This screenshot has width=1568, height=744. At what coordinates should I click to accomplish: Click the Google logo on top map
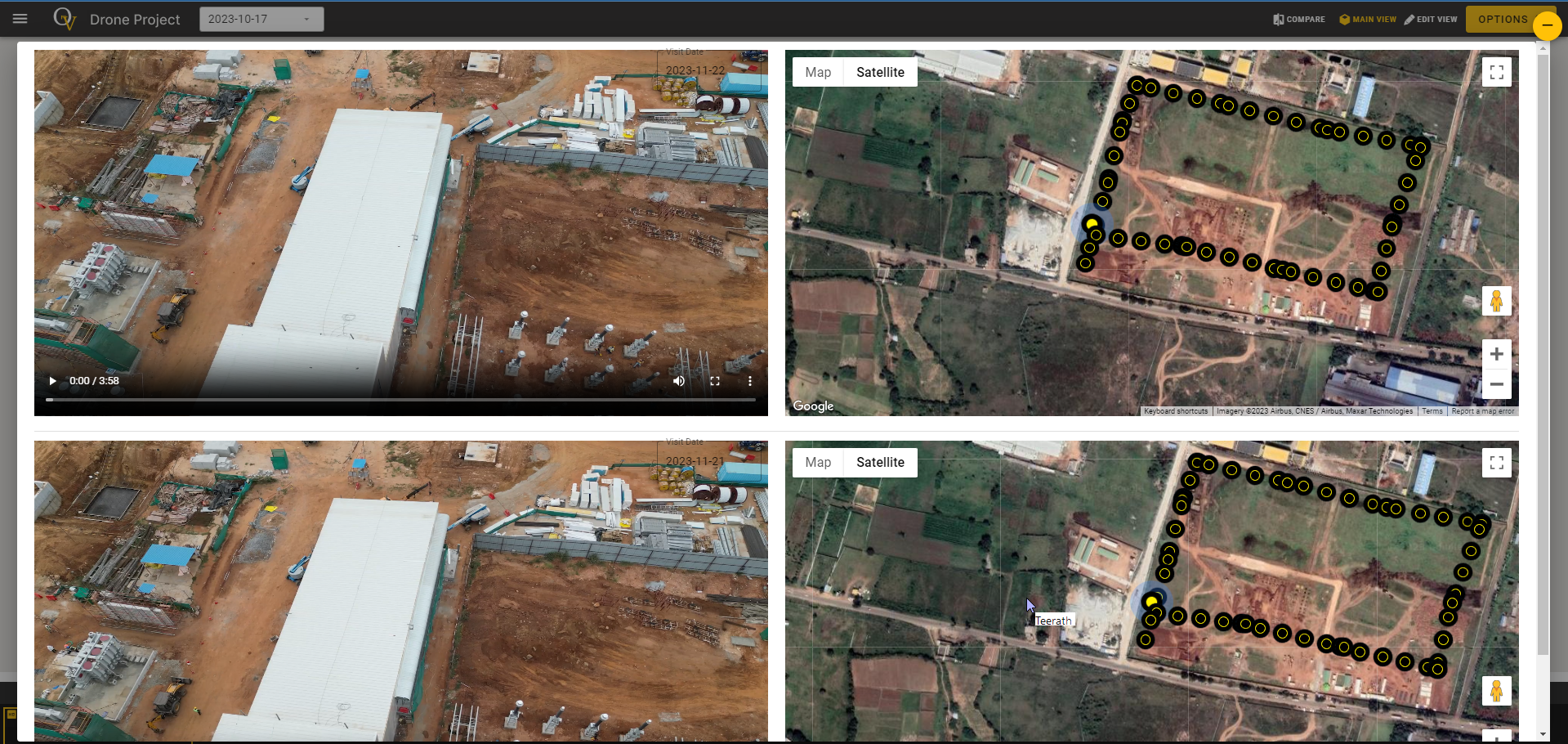point(813,406)
